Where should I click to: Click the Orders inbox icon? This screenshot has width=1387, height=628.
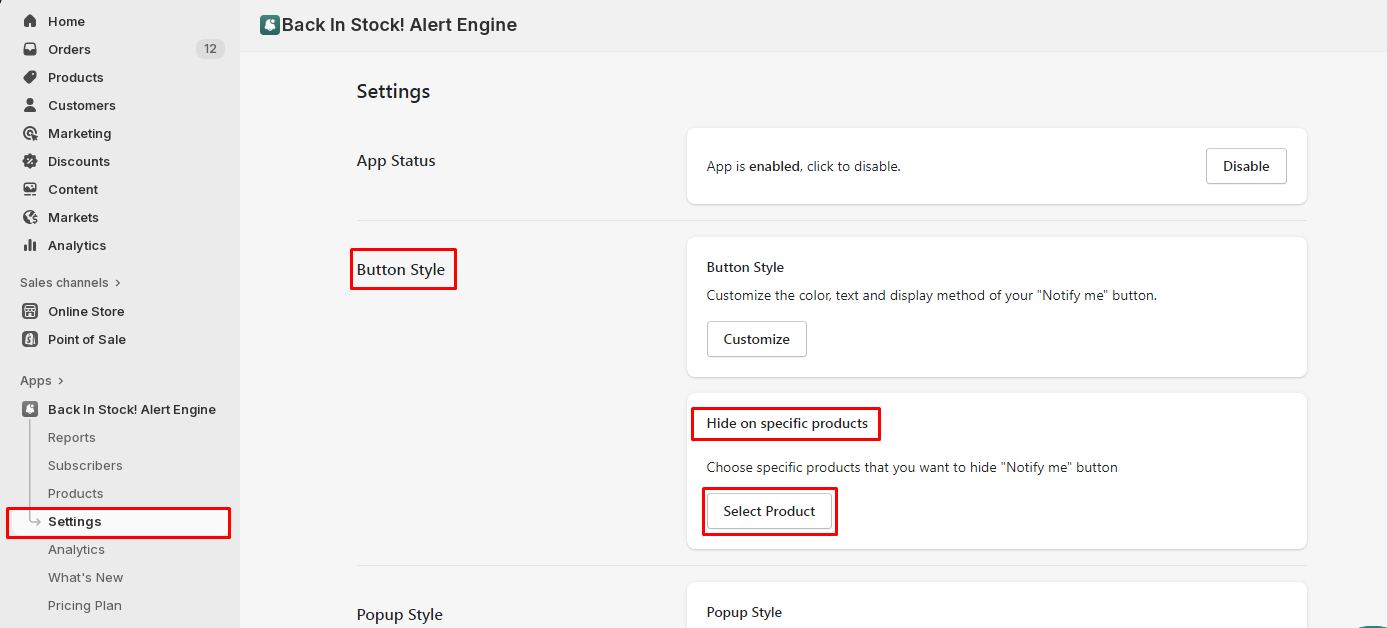click(30, 49)
